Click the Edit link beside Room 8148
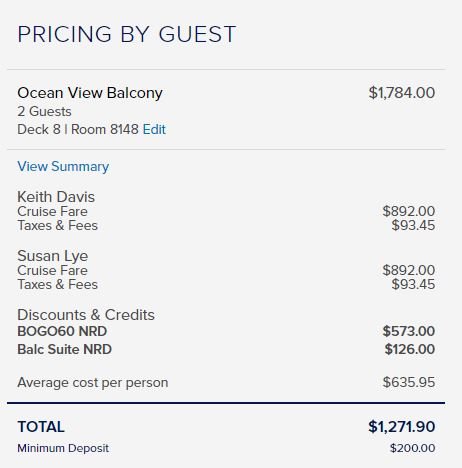The height and width of the screenshot is (468, 462). point(154,130)
